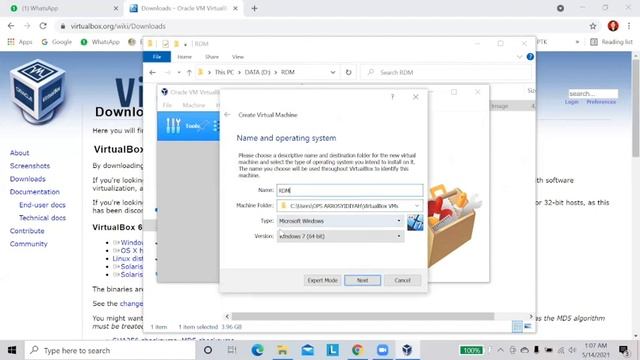This screenshot has width=640, height=360.
Task: Switch to the WhatsApp browser tab
Action: pyautogui.click(x=63, y=8)
